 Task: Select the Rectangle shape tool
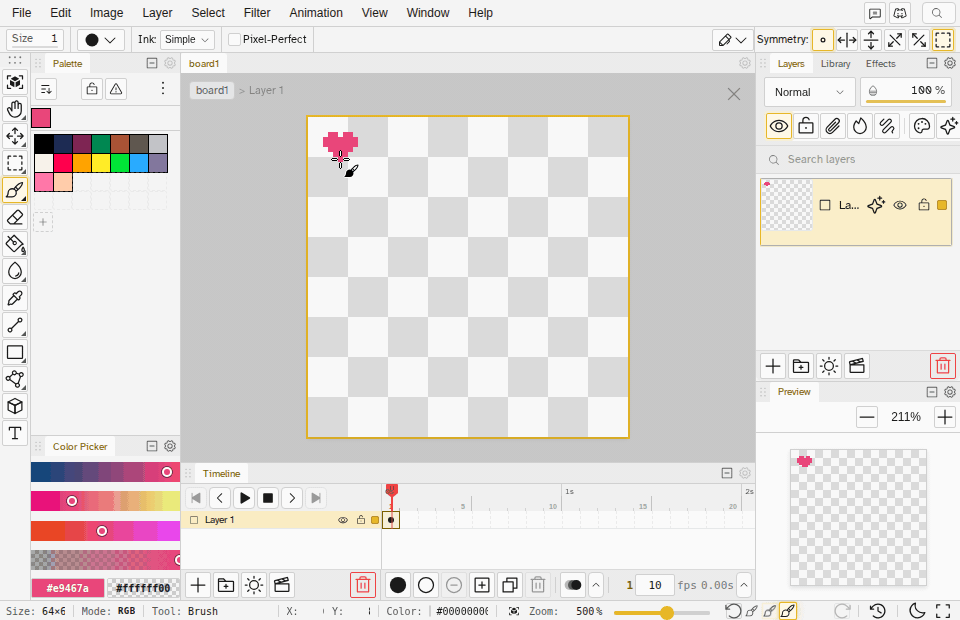tap(15, 352)
